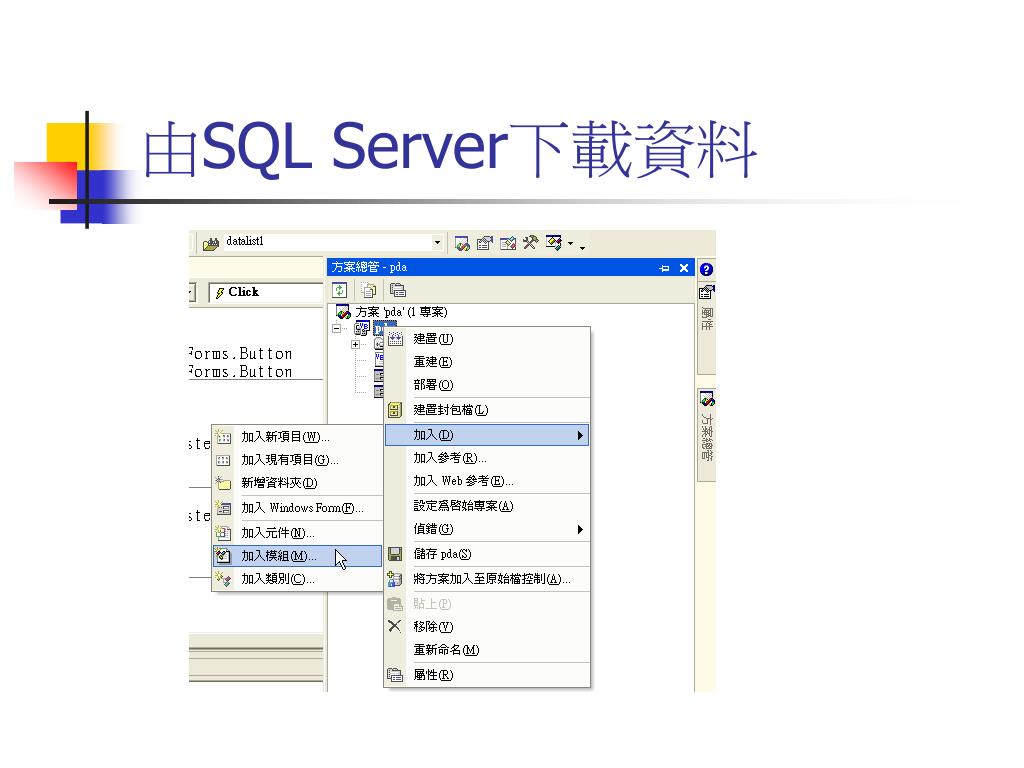Image resolution: width=1024 pixels, height=768 pixels.
Task: Select 加入新項目(W)... in submenu
Action: pyautogui.click(x=297, y=437)
